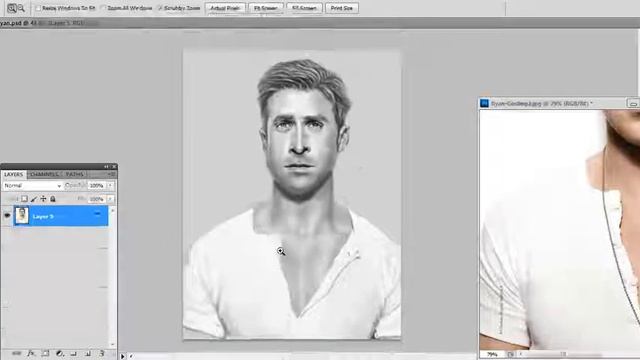The width and height of the screenshot is (640, 360).
Task: Click the Layer 5 thumbnail
Action: click(22, 216)
